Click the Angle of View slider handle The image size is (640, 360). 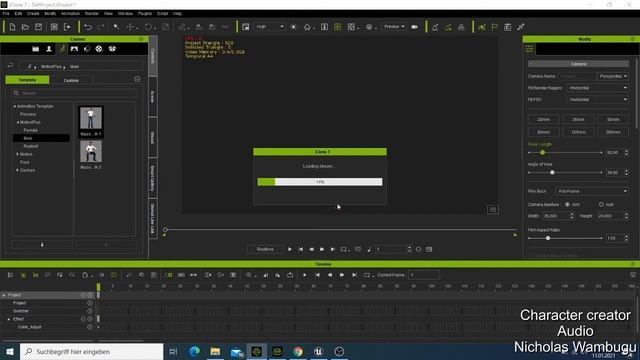[552, 173]
